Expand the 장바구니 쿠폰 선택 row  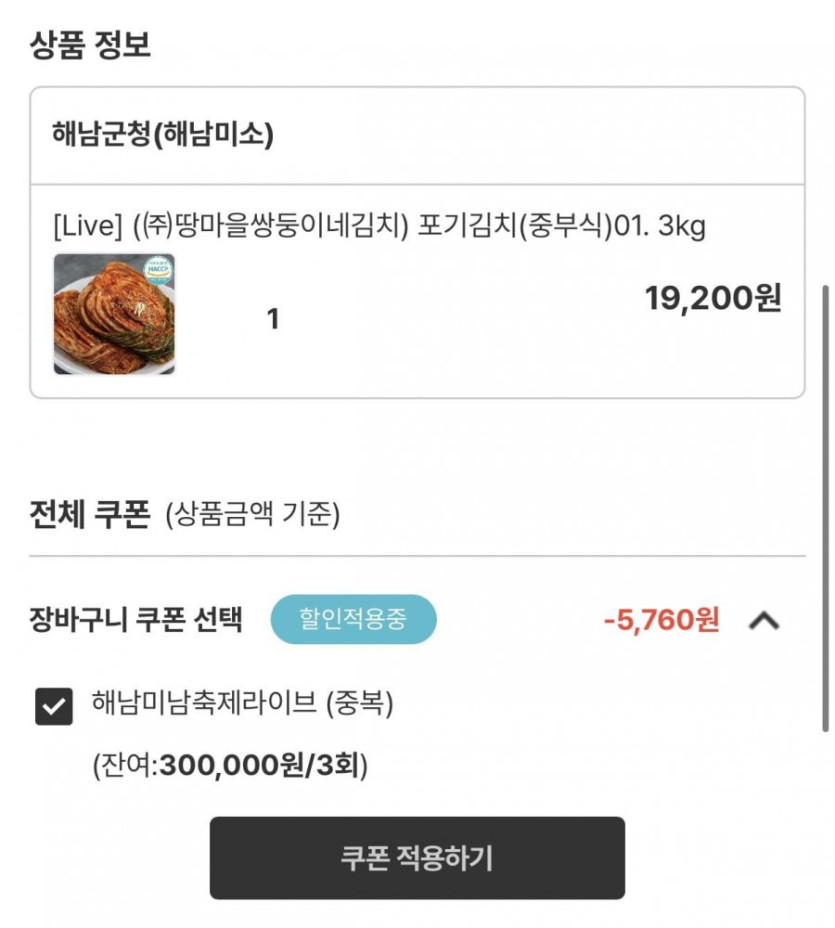(136, 619)
